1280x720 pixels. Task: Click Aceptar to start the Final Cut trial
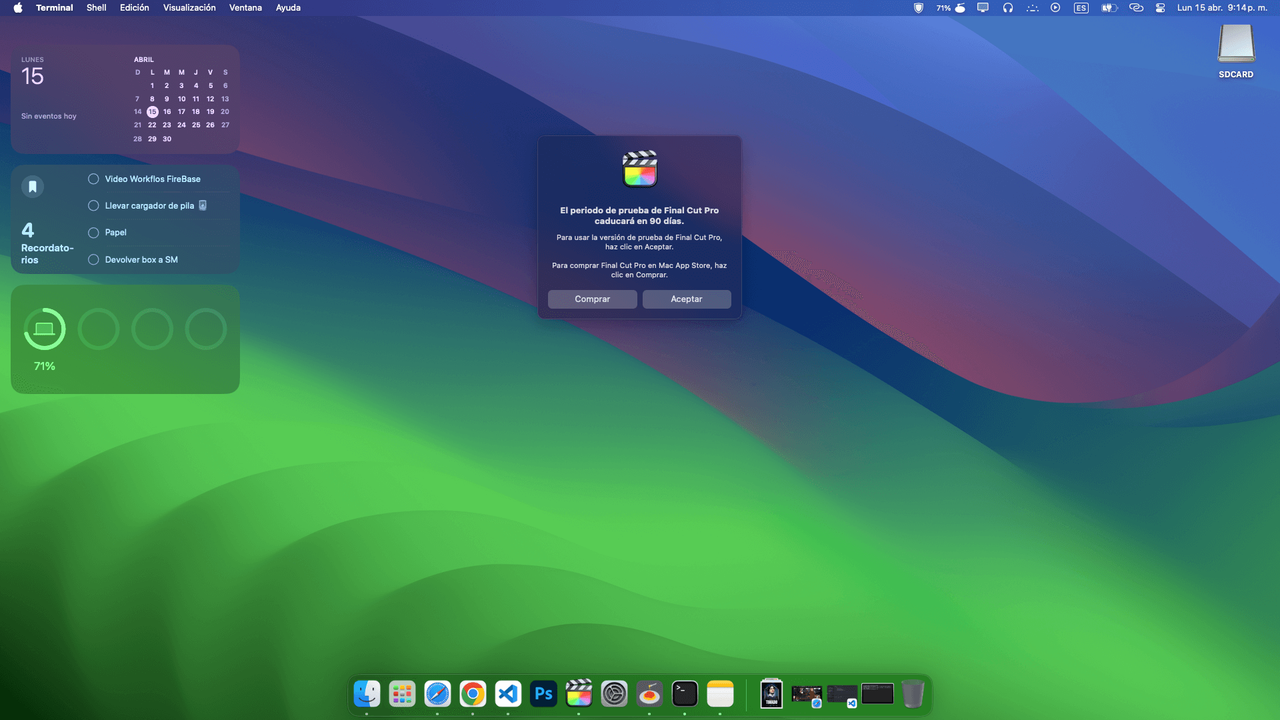point(686,299)
